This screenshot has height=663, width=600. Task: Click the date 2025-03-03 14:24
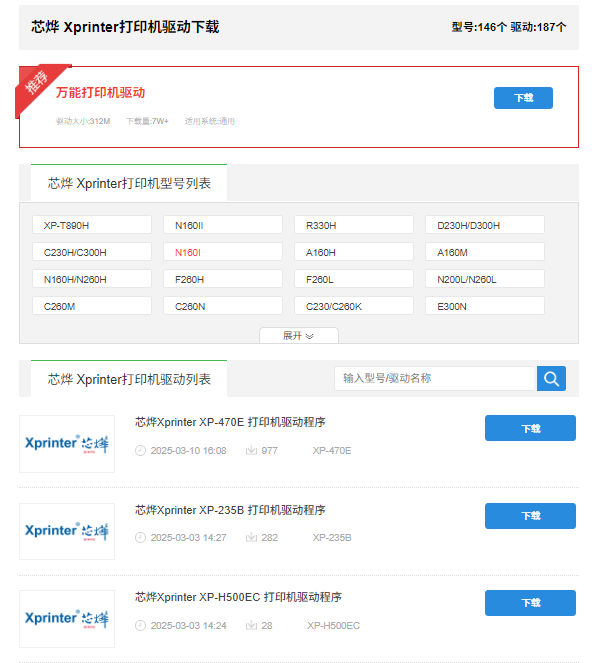pos(189,626)
